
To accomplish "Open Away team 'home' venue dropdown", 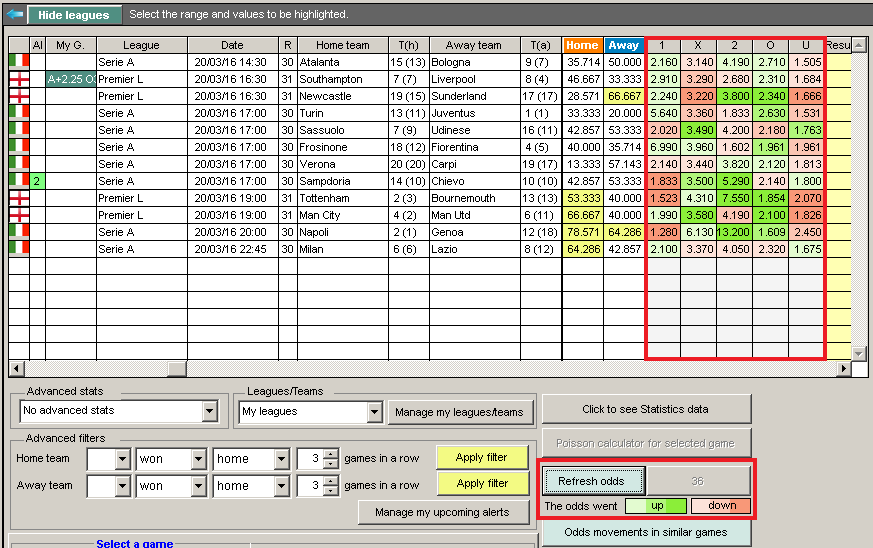I will point(281,486).
